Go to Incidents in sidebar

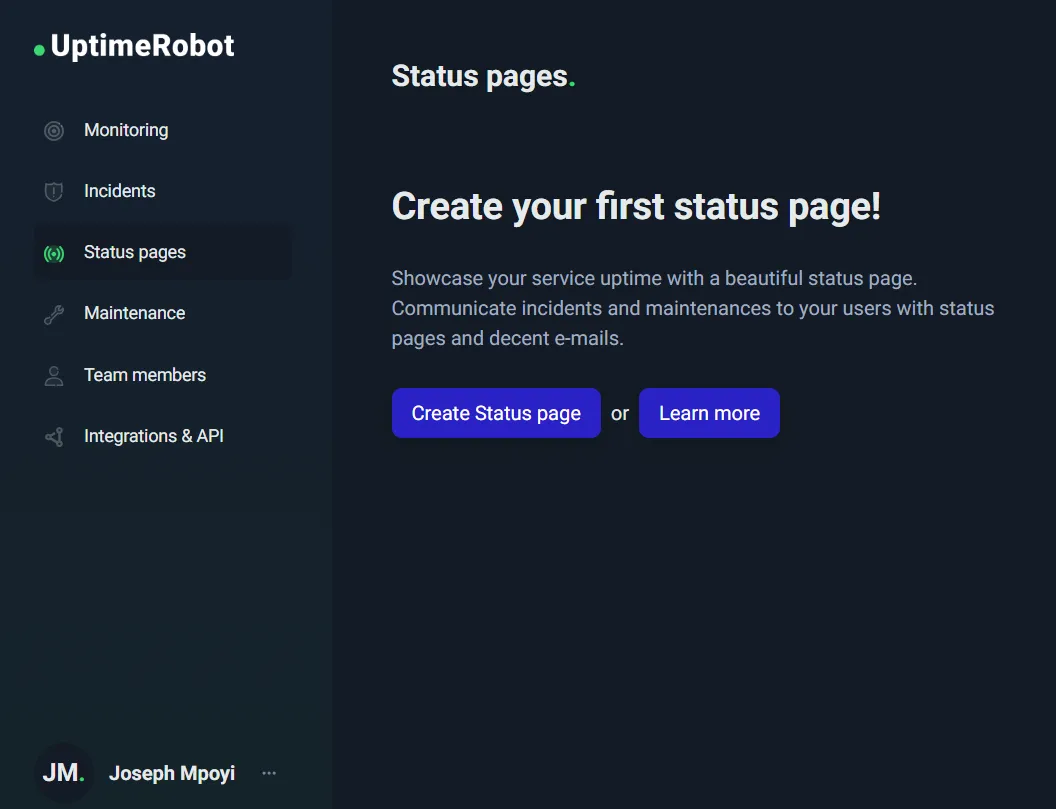click(x=163, y=191)
